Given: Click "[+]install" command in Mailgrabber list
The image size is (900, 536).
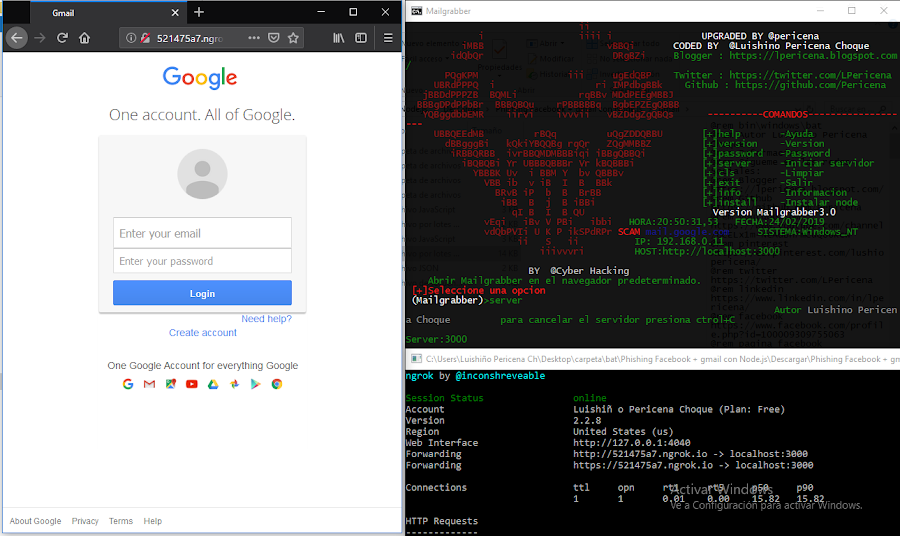Looking at the screenshot, I should (730, 202).
